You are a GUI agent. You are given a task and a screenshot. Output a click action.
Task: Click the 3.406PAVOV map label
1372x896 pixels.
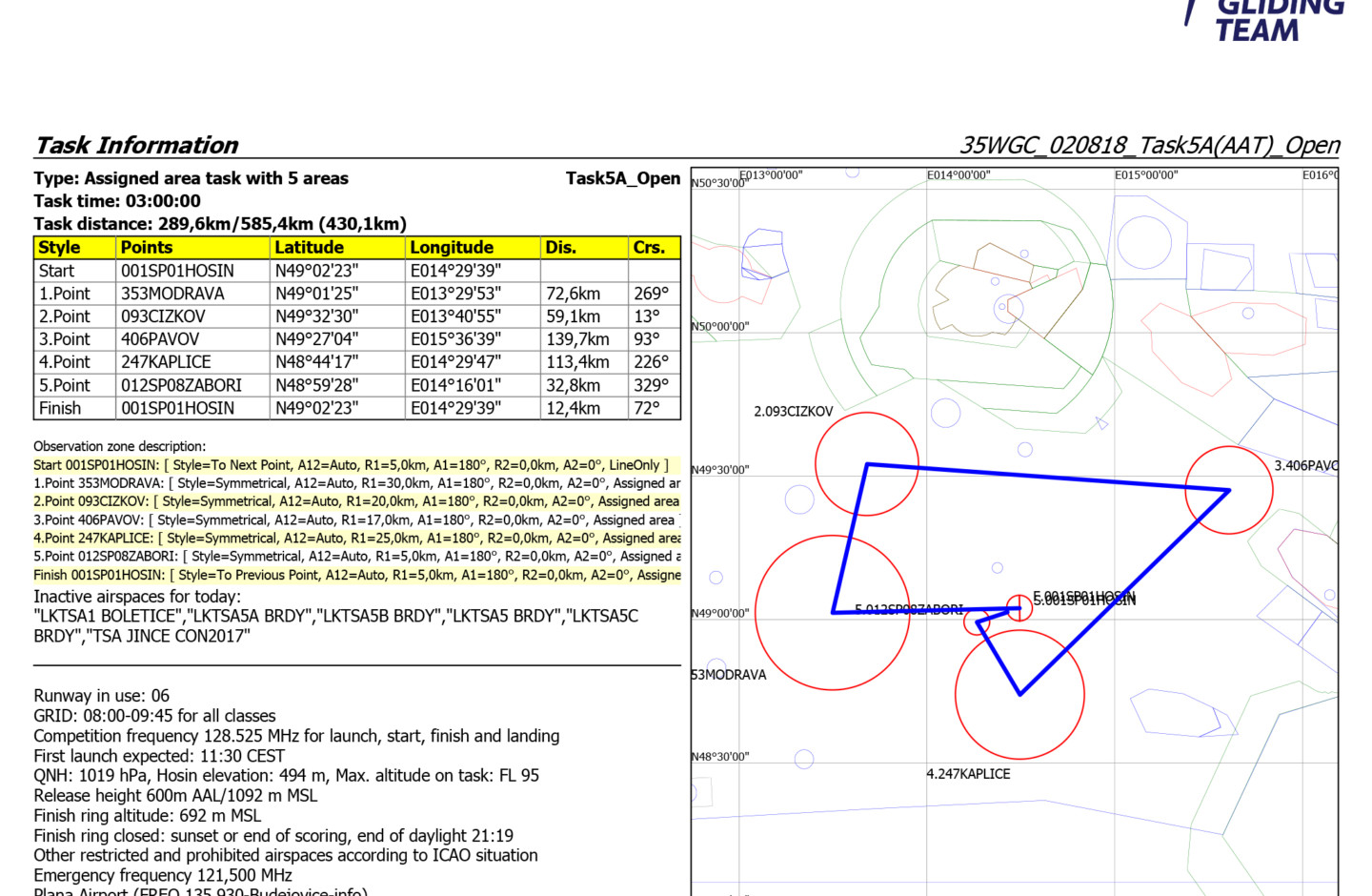[1305, 465]
